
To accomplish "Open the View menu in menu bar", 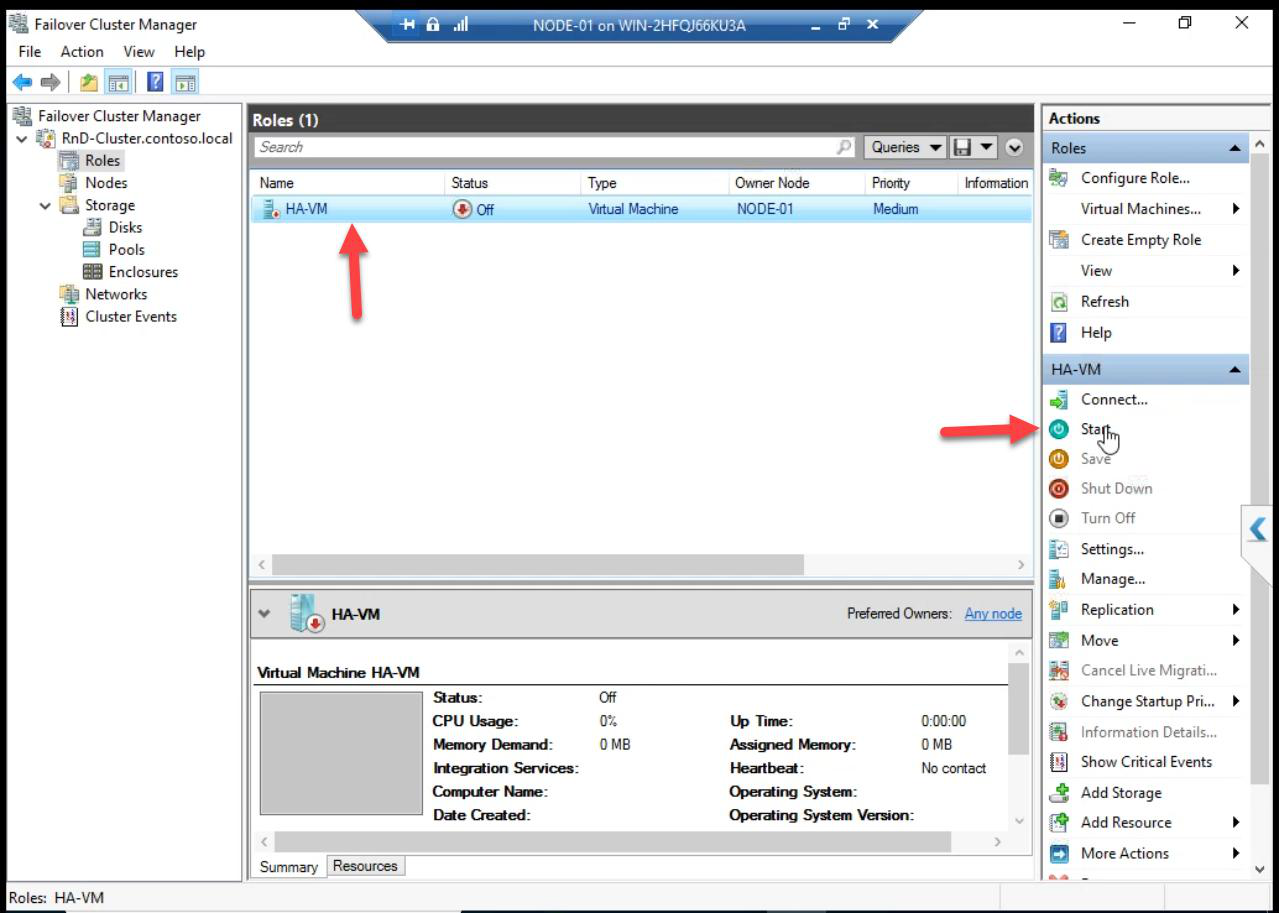I will [139, 52].
